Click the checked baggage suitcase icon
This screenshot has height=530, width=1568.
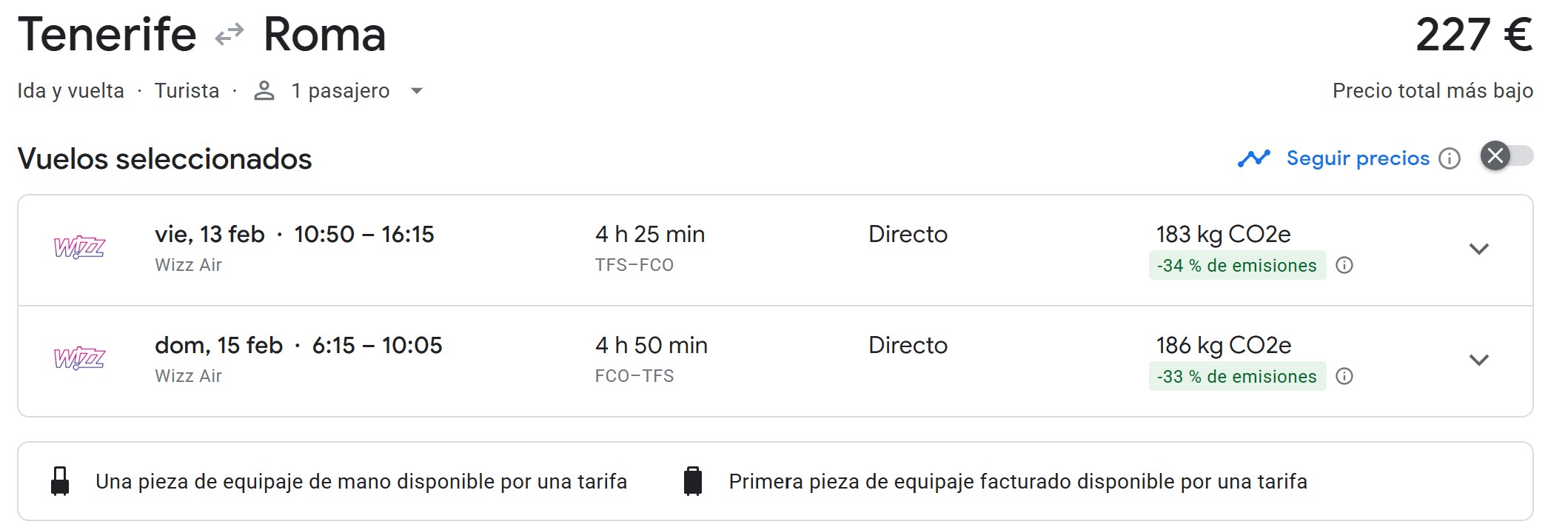693,481
